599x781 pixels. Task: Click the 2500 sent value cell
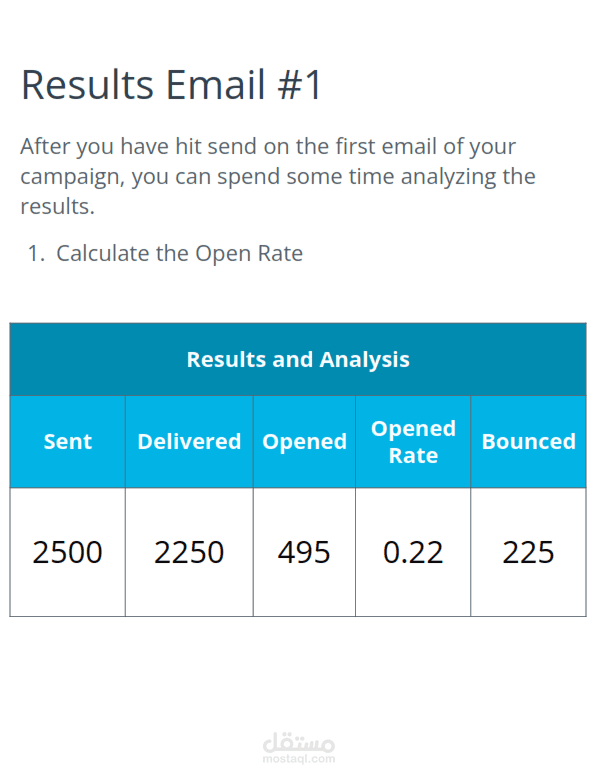click(68, 552)
